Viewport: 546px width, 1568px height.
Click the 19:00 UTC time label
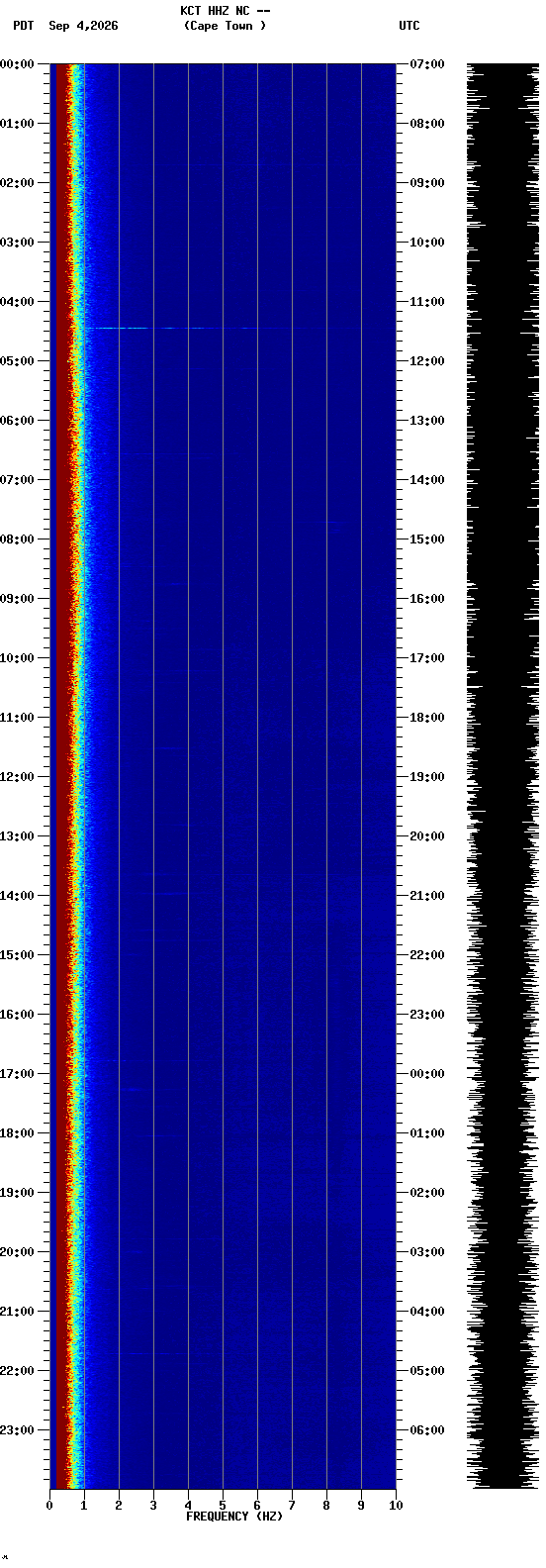[427, 777]
